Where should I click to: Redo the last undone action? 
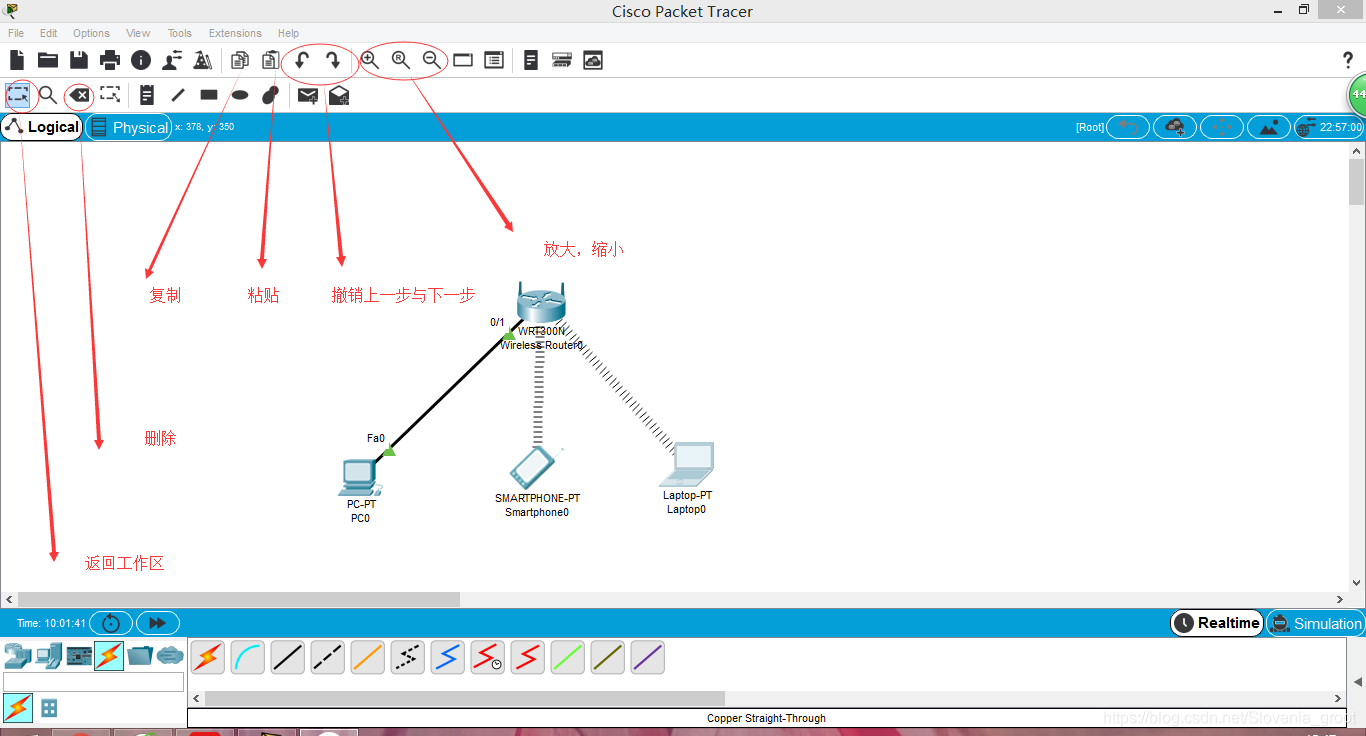333,61
